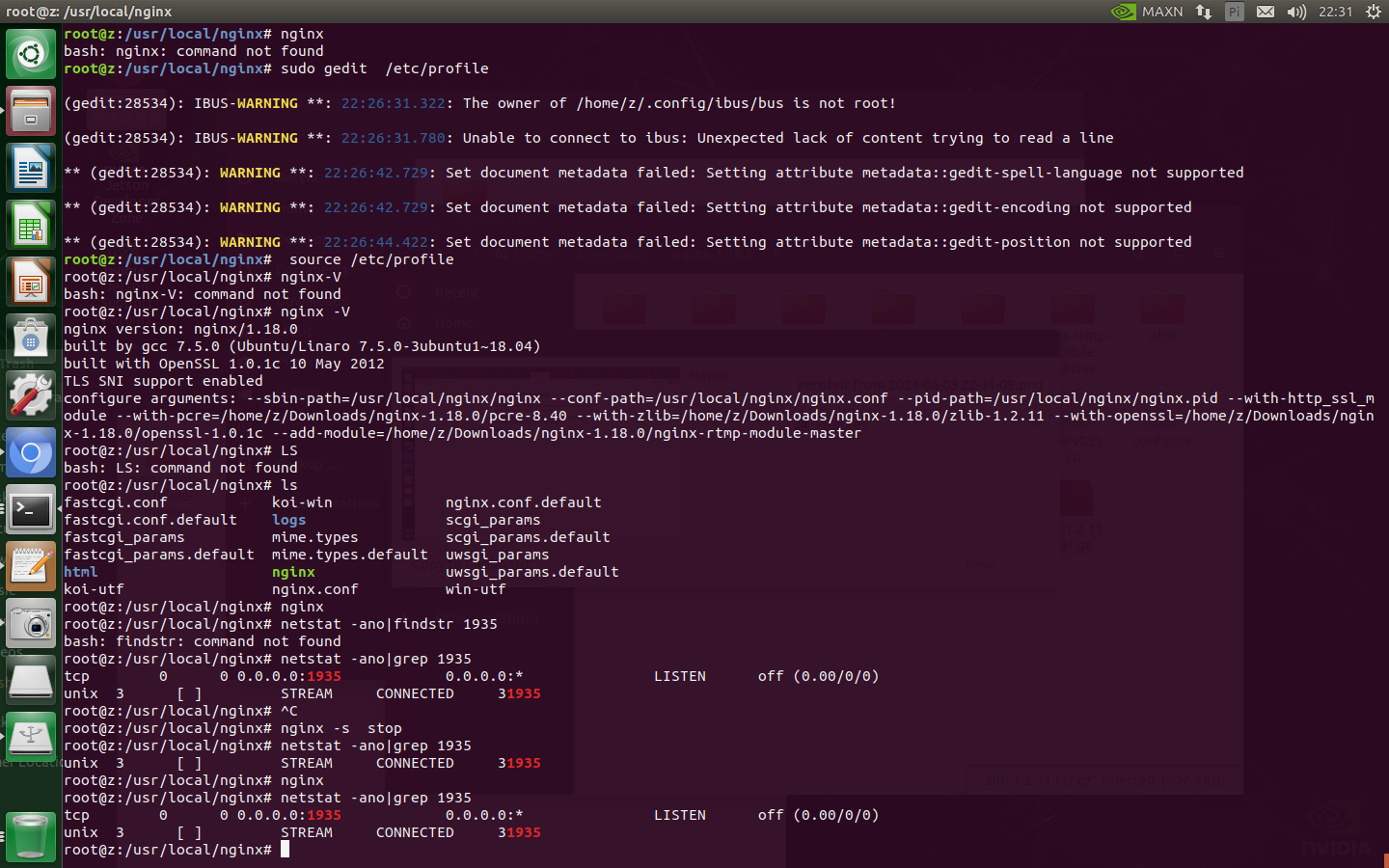Open the Trash at the dock bottom

tap(31, 836)
